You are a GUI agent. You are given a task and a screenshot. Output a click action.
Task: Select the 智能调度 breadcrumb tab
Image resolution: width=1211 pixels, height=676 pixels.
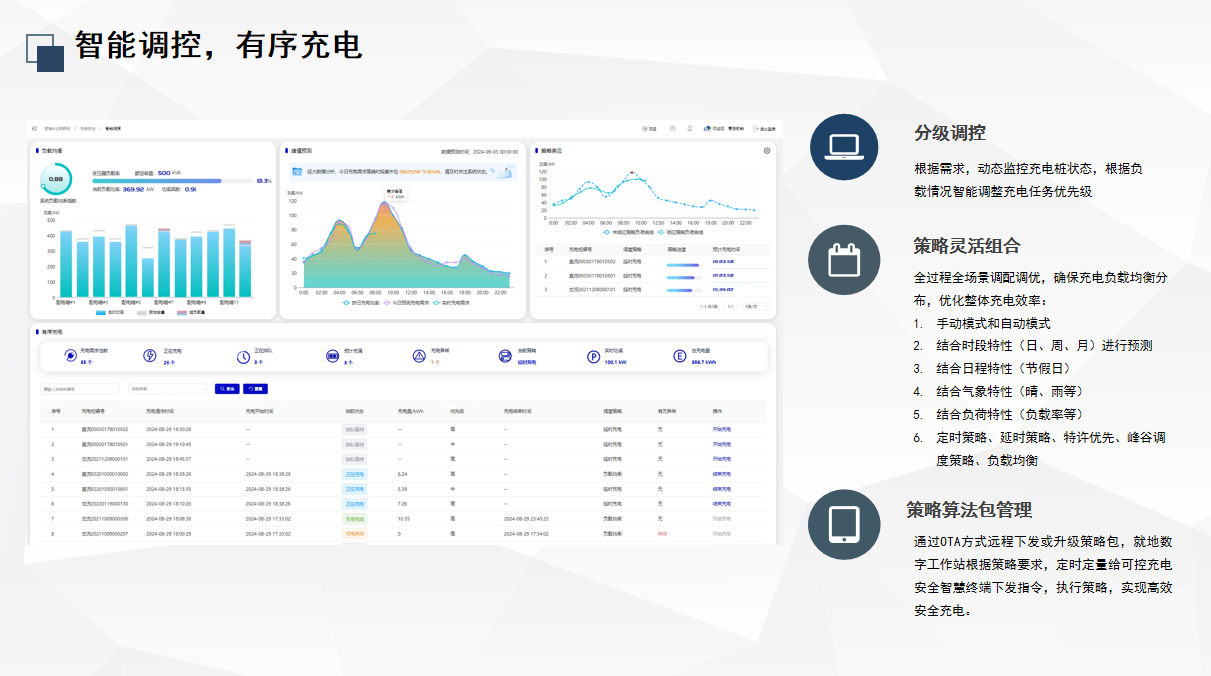(x=113, y=129)
